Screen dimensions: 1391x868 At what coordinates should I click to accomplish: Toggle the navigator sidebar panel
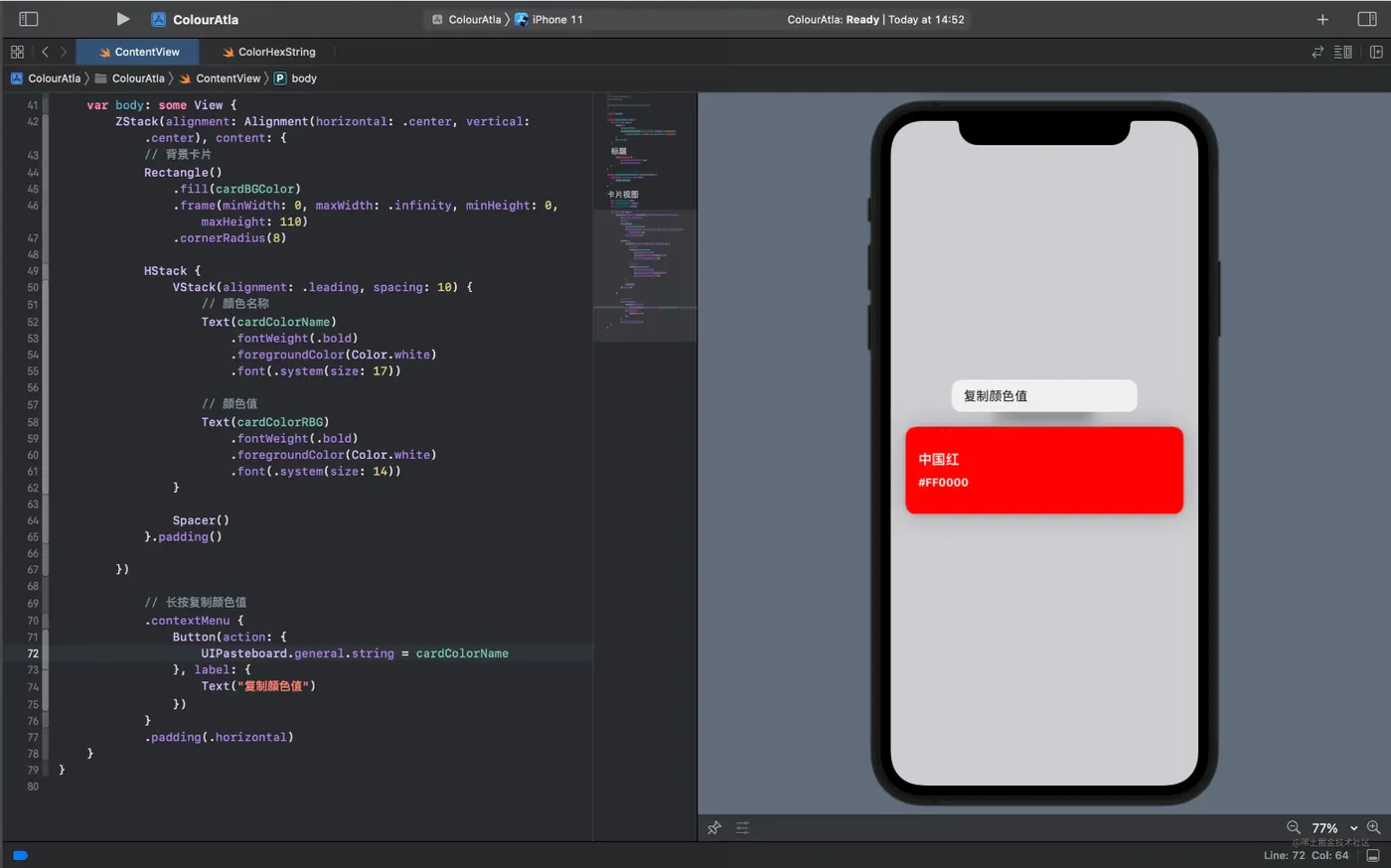29,19
